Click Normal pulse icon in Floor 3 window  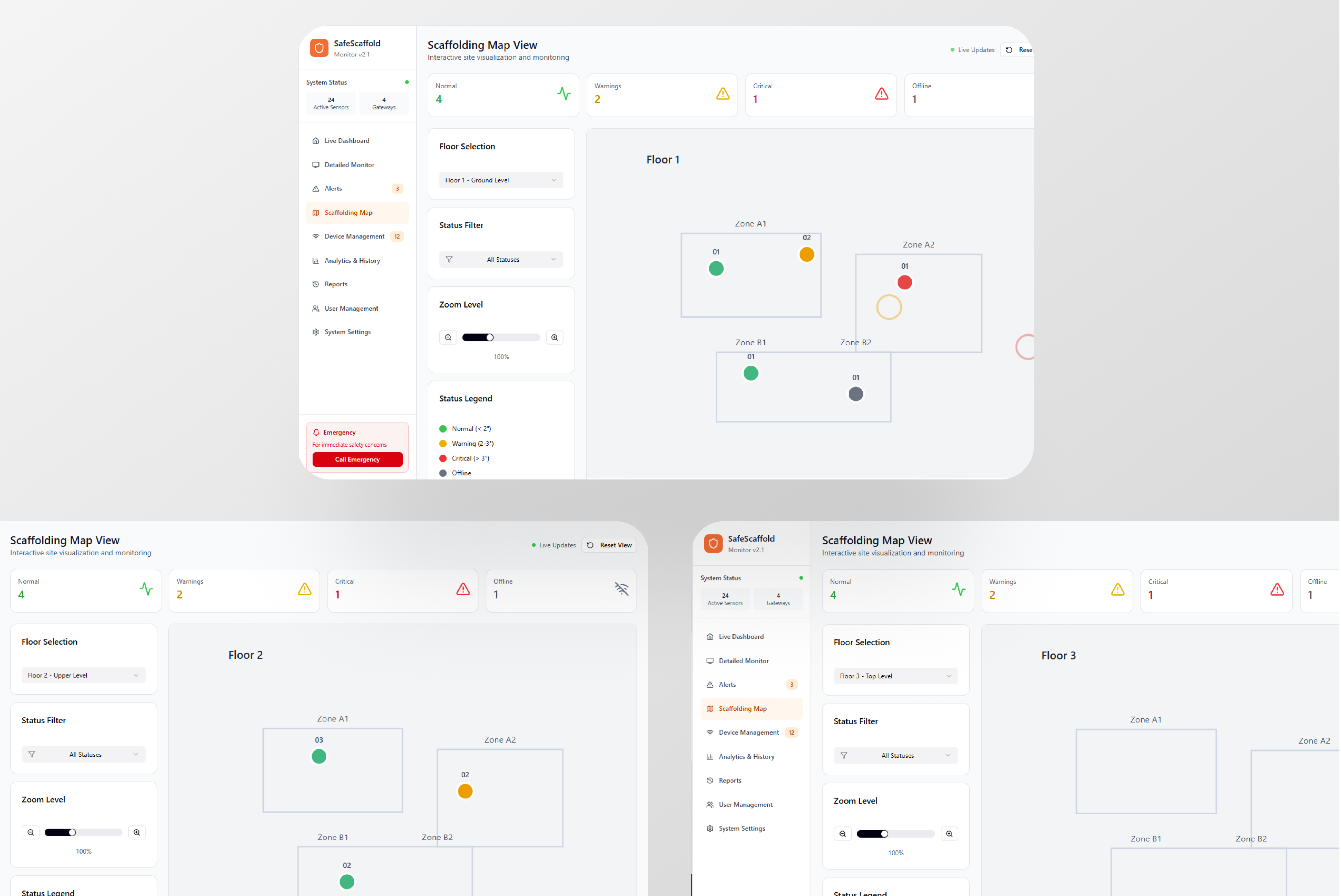(959, 590)
